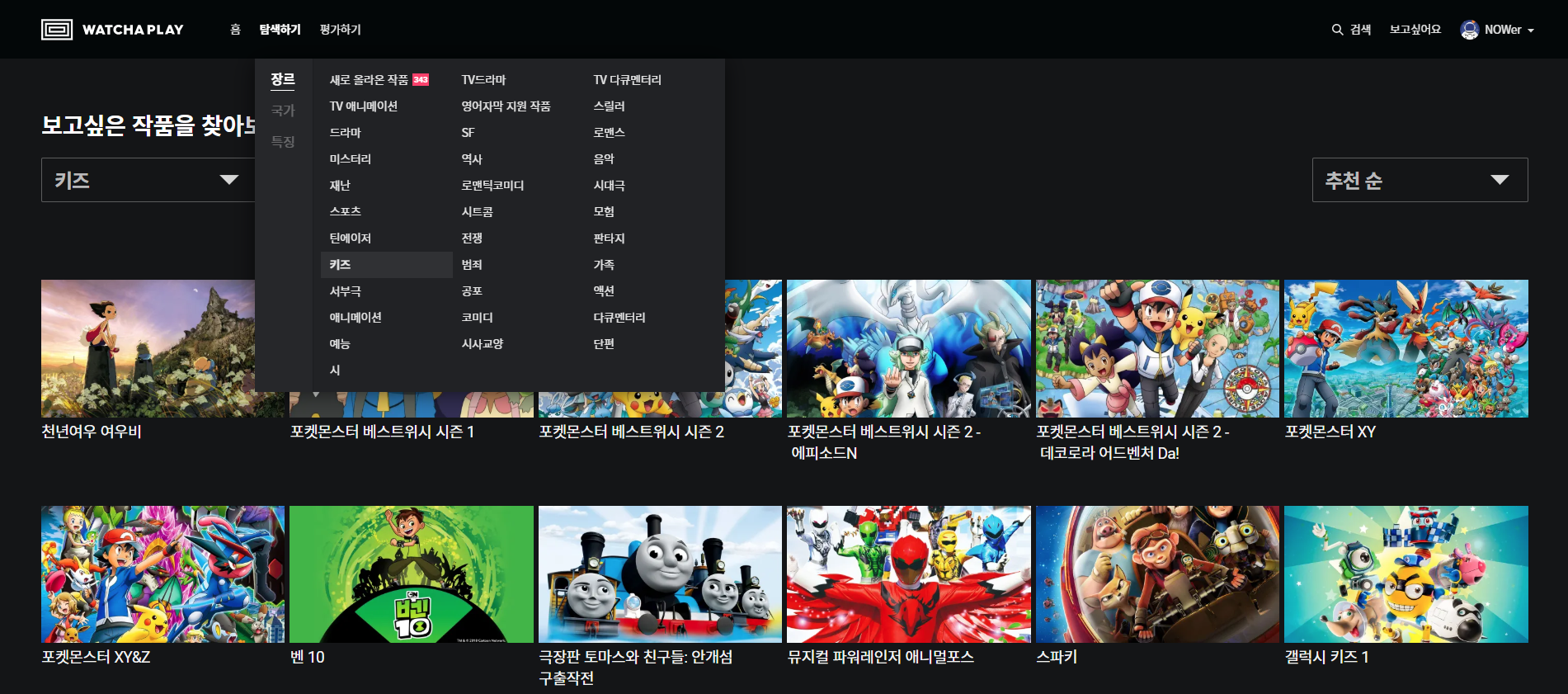The width and height of the screenshot is (1568, 694).
Task: Select 드라마 genre
Action: pos(345,133)
